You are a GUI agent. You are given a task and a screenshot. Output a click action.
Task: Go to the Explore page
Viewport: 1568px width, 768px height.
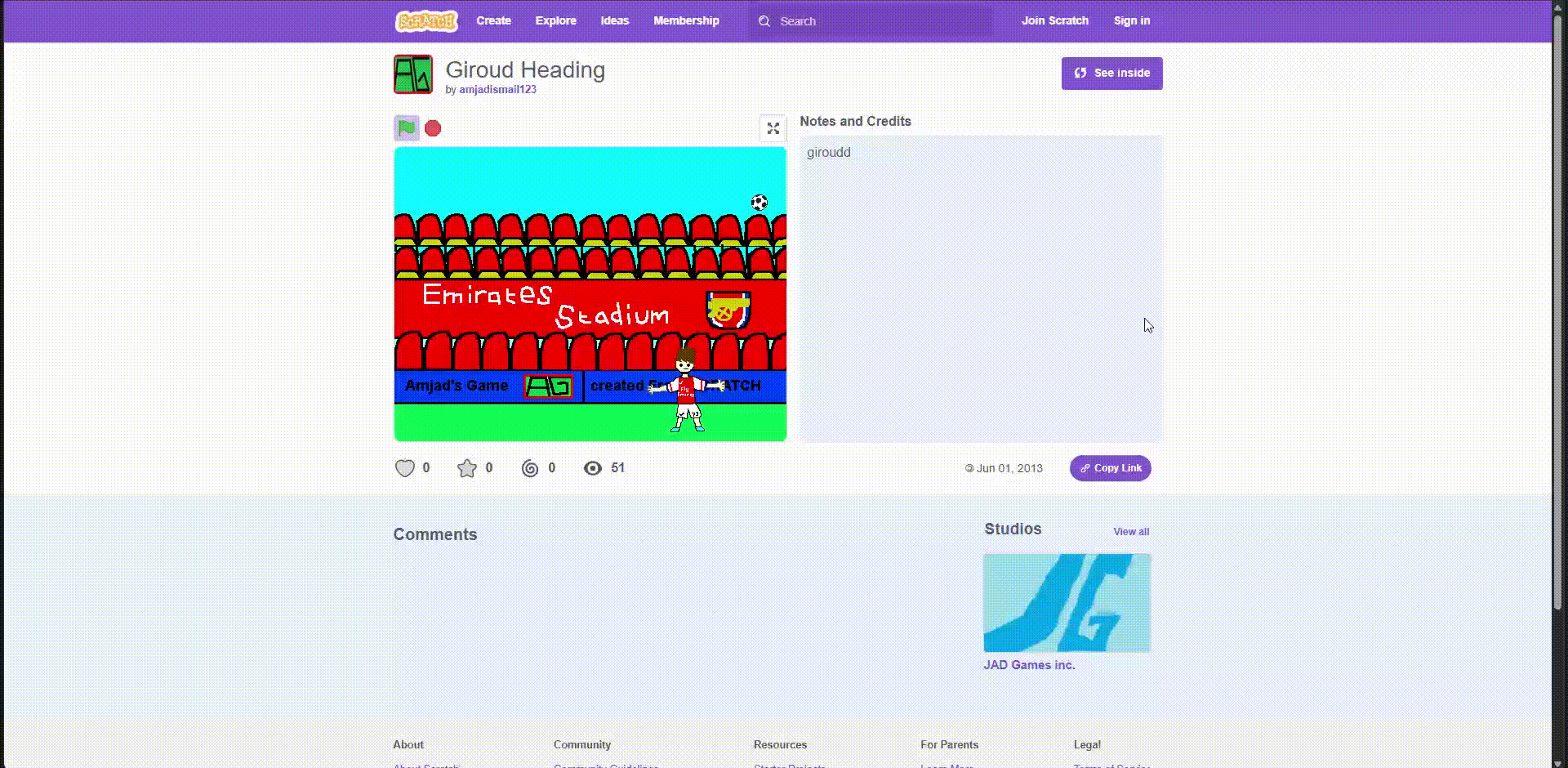[x=556, y=21]
